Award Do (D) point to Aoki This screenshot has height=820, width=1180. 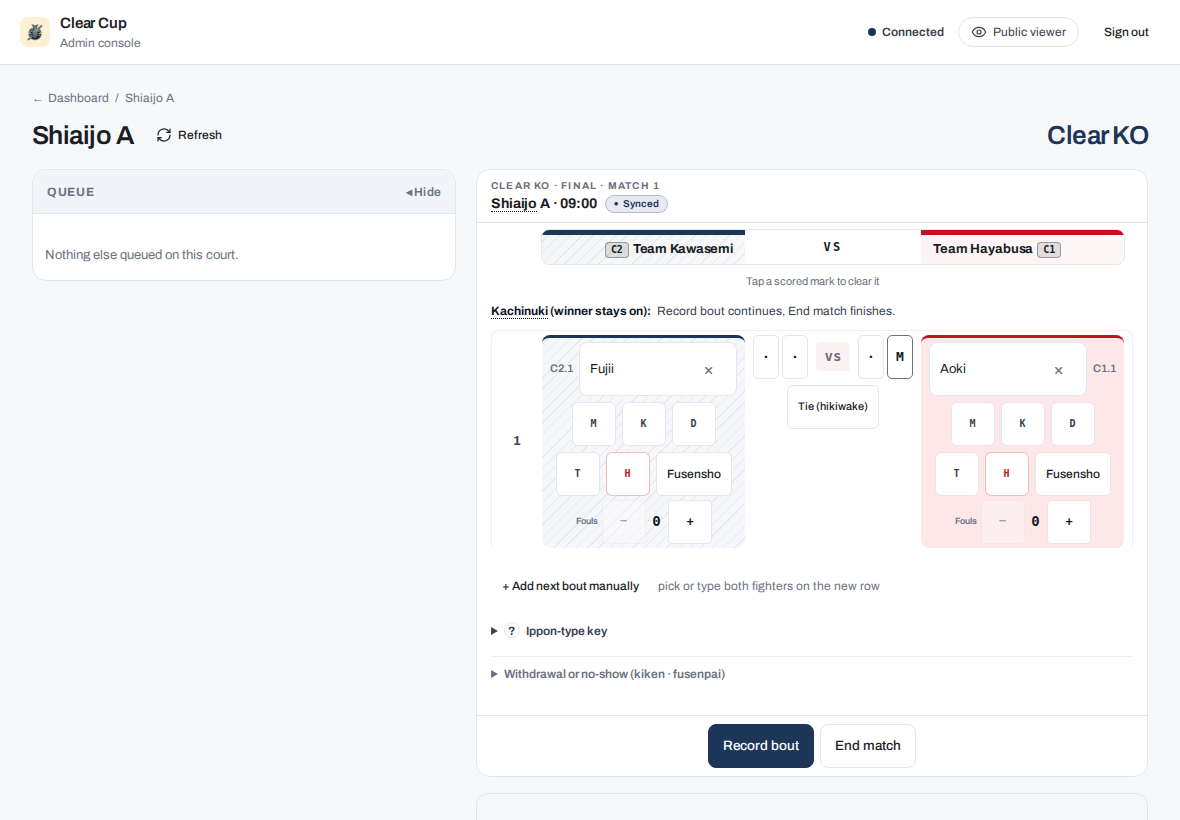[1072, 424]
